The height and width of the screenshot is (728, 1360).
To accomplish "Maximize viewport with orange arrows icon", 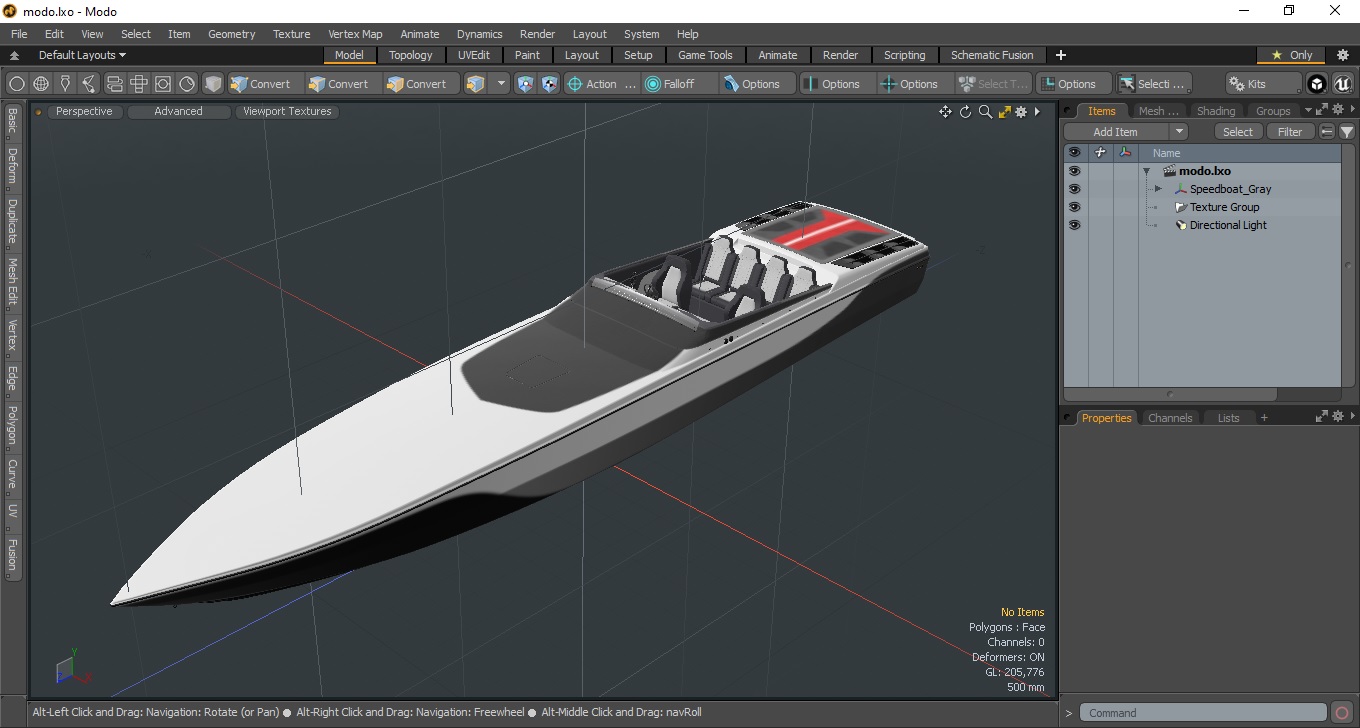I will click(x=1004, y=112).
